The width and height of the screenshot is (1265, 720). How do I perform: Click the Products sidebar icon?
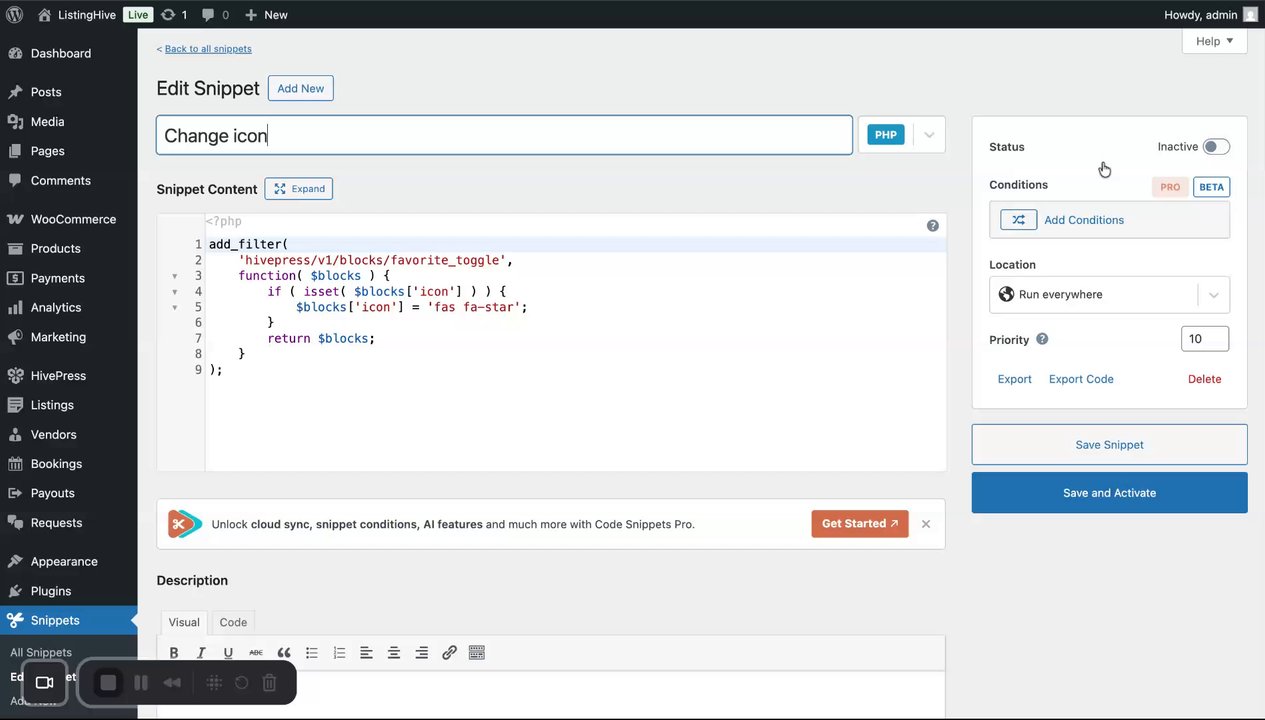15,248
